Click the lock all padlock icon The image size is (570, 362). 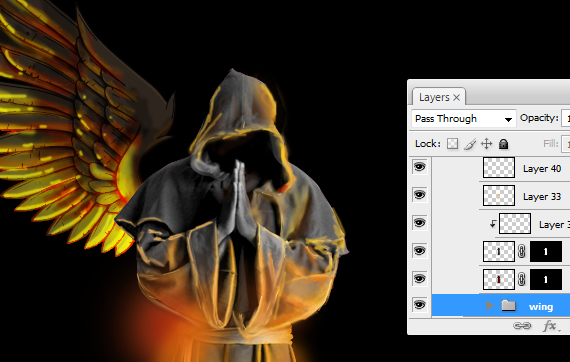coord(503,144)
